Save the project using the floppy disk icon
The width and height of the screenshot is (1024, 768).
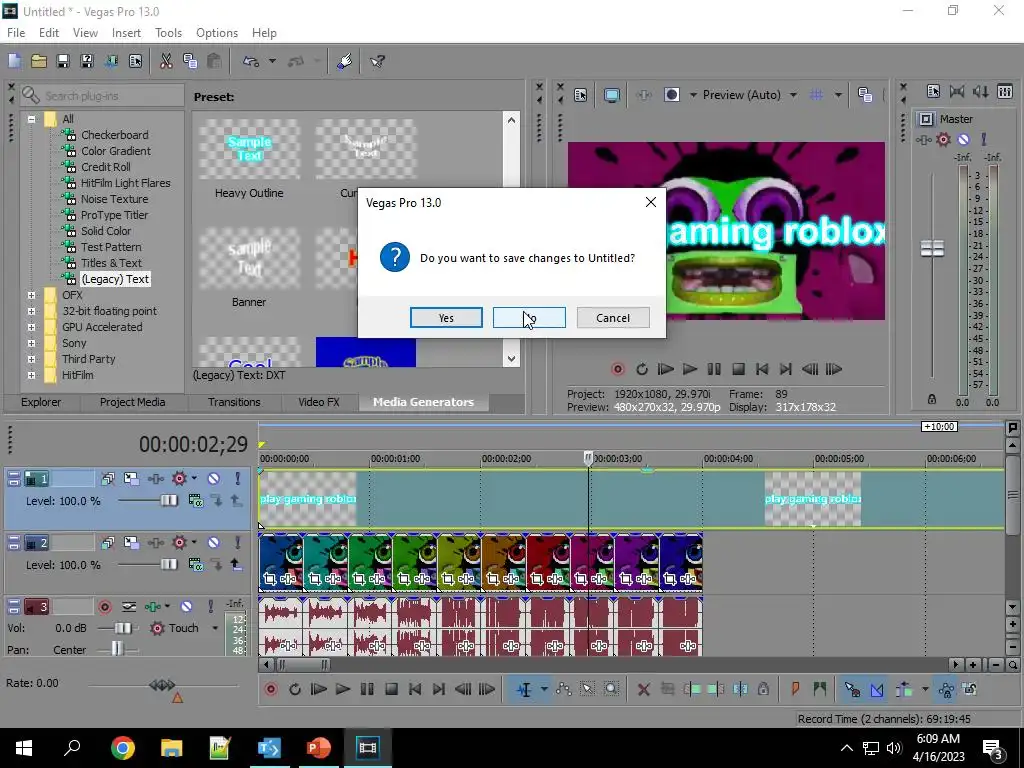[63, 61]
